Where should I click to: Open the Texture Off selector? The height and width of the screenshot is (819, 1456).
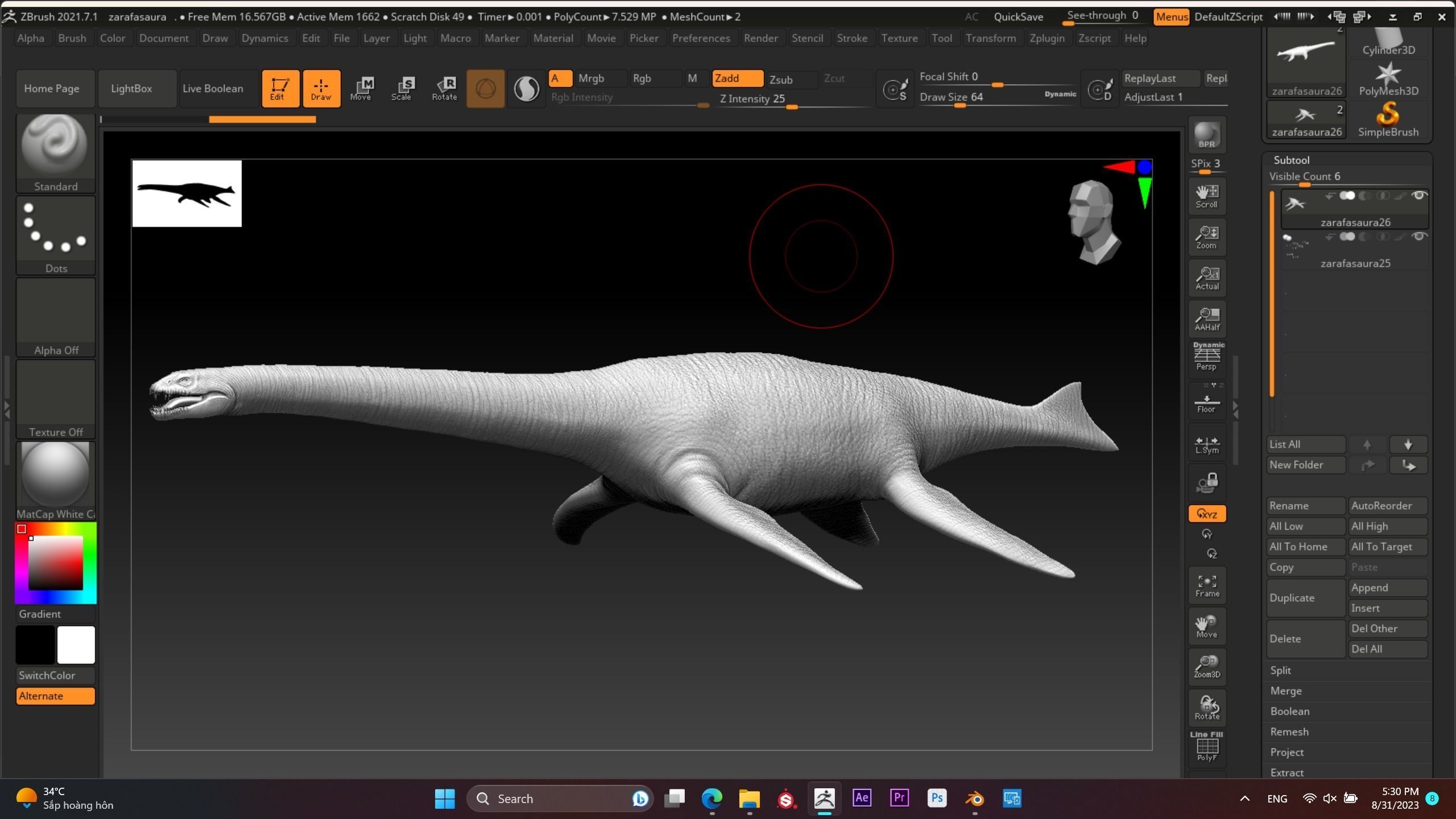(55, 399)
